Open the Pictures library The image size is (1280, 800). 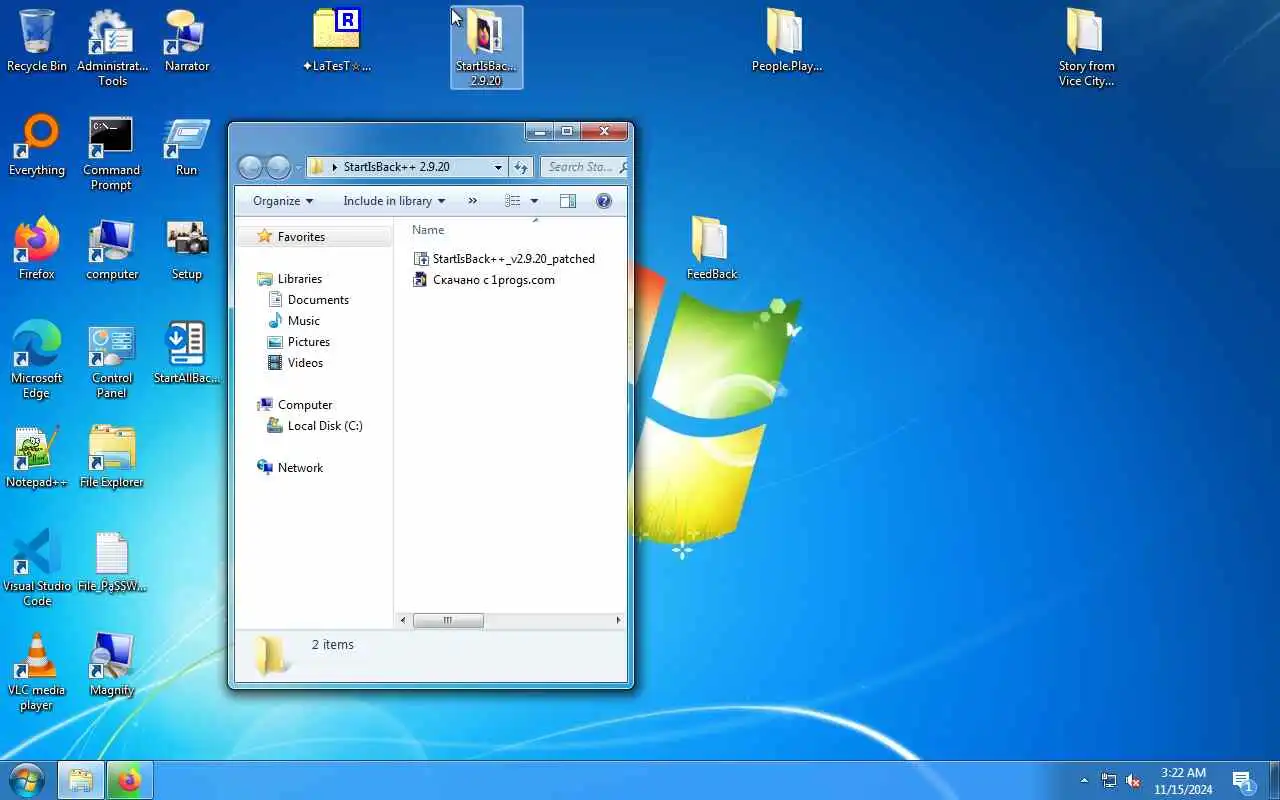(x=298, y=342)
